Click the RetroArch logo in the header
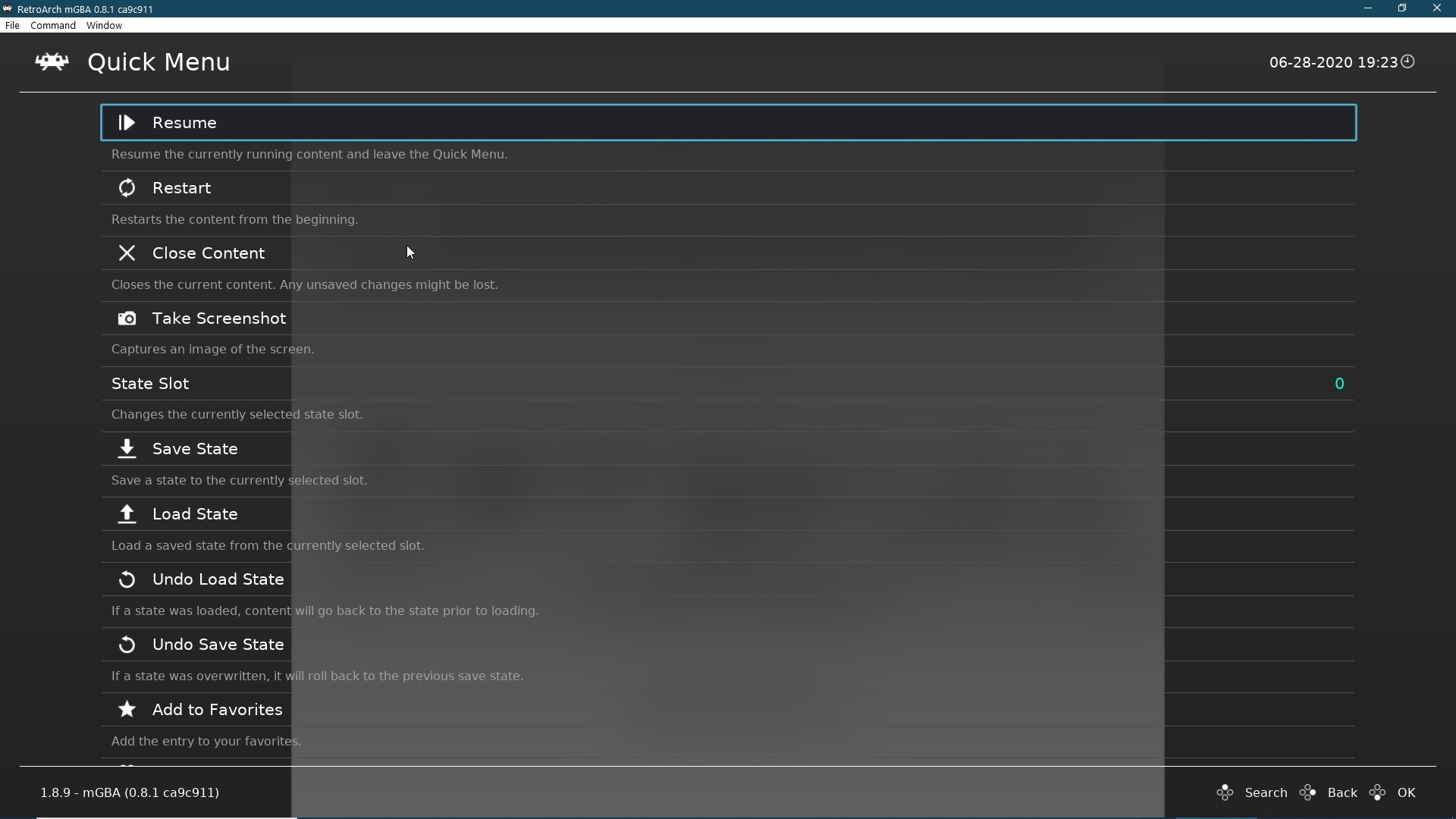Viewport: 1456px width, 819px height. point(52,62)
